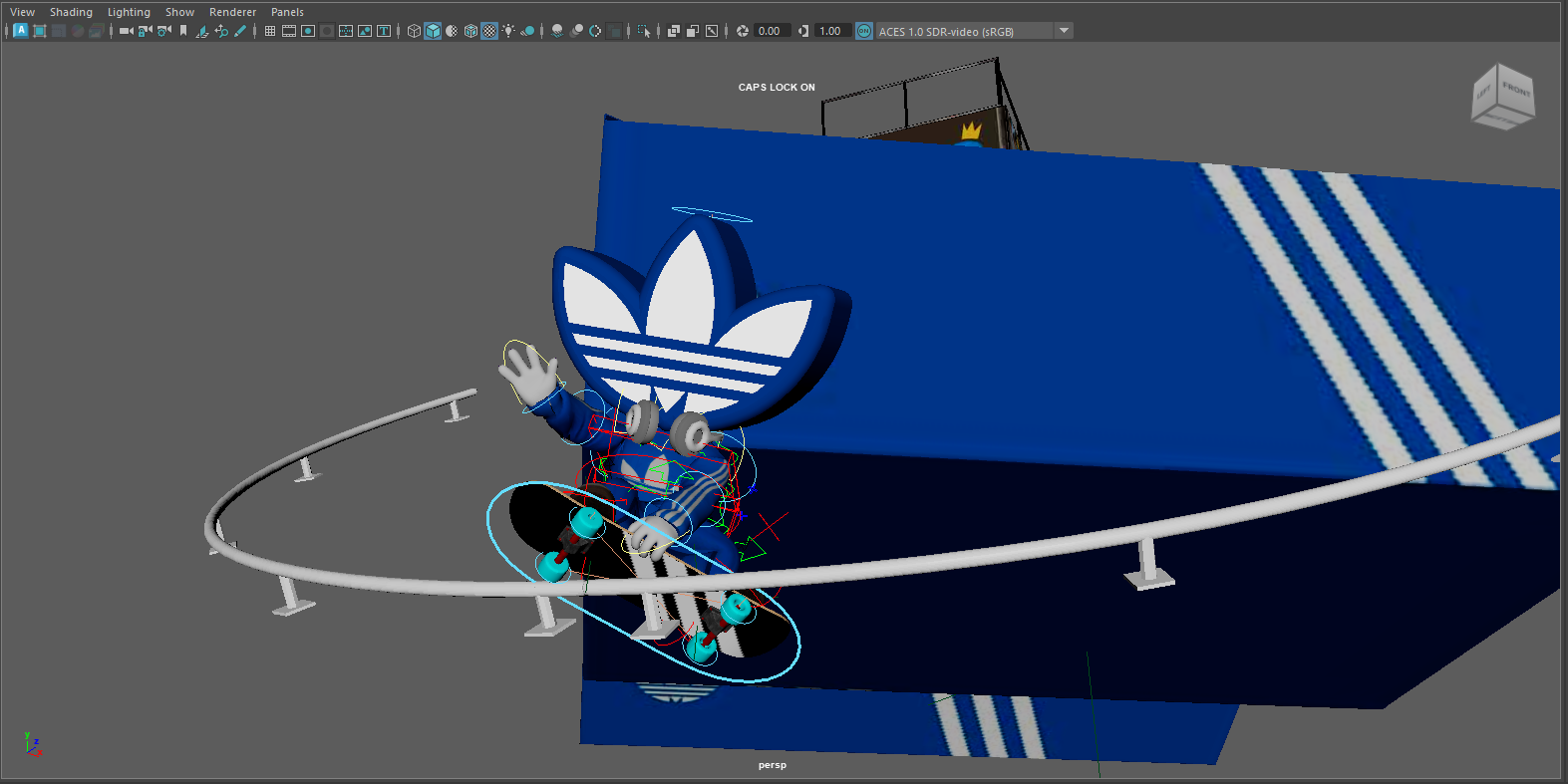Open the Panels menu
This screenshot has height=784, width=1568.
click(x=287, y=12)
